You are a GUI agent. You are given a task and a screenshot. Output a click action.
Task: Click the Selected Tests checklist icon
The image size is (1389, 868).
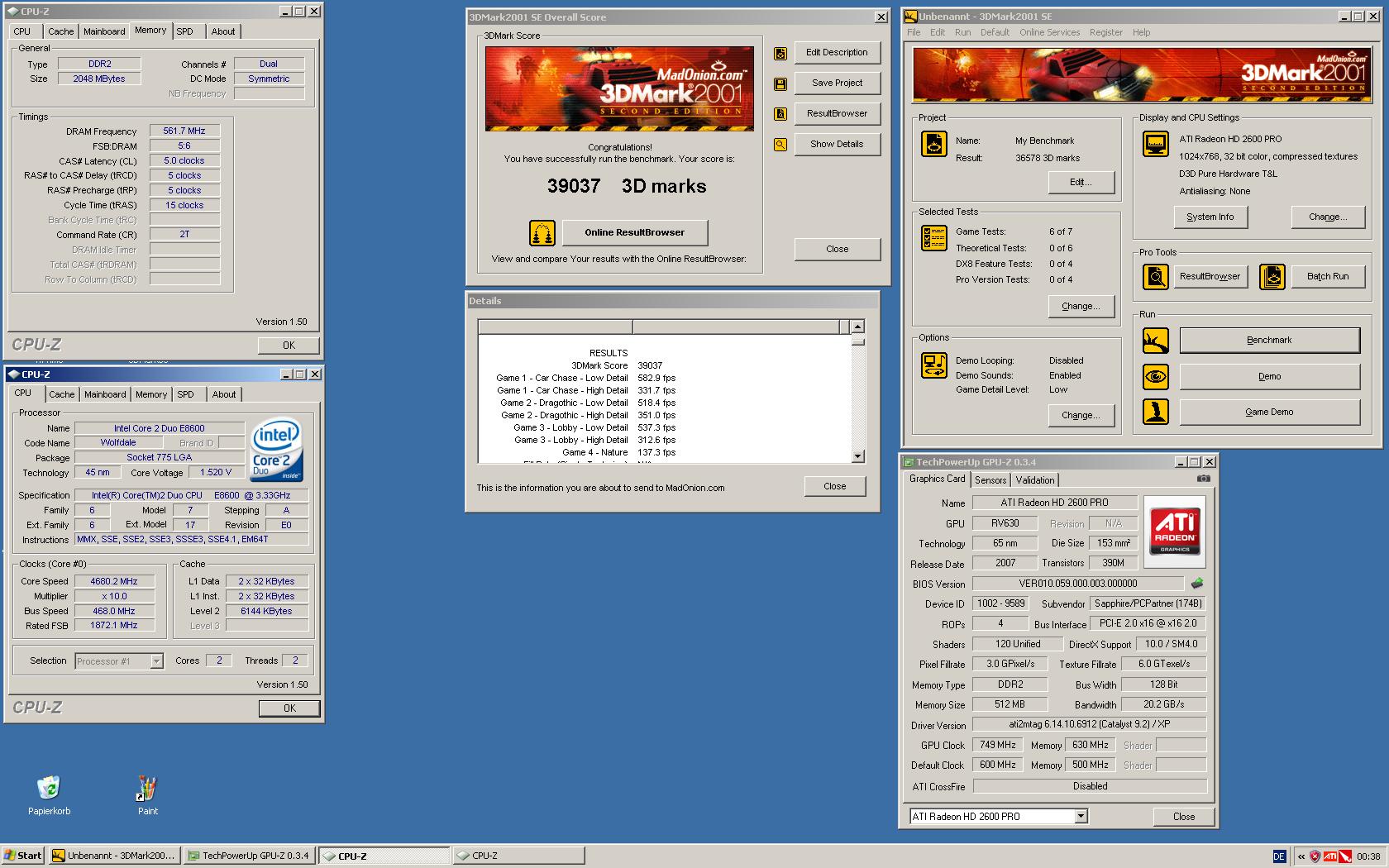[934, 238]
